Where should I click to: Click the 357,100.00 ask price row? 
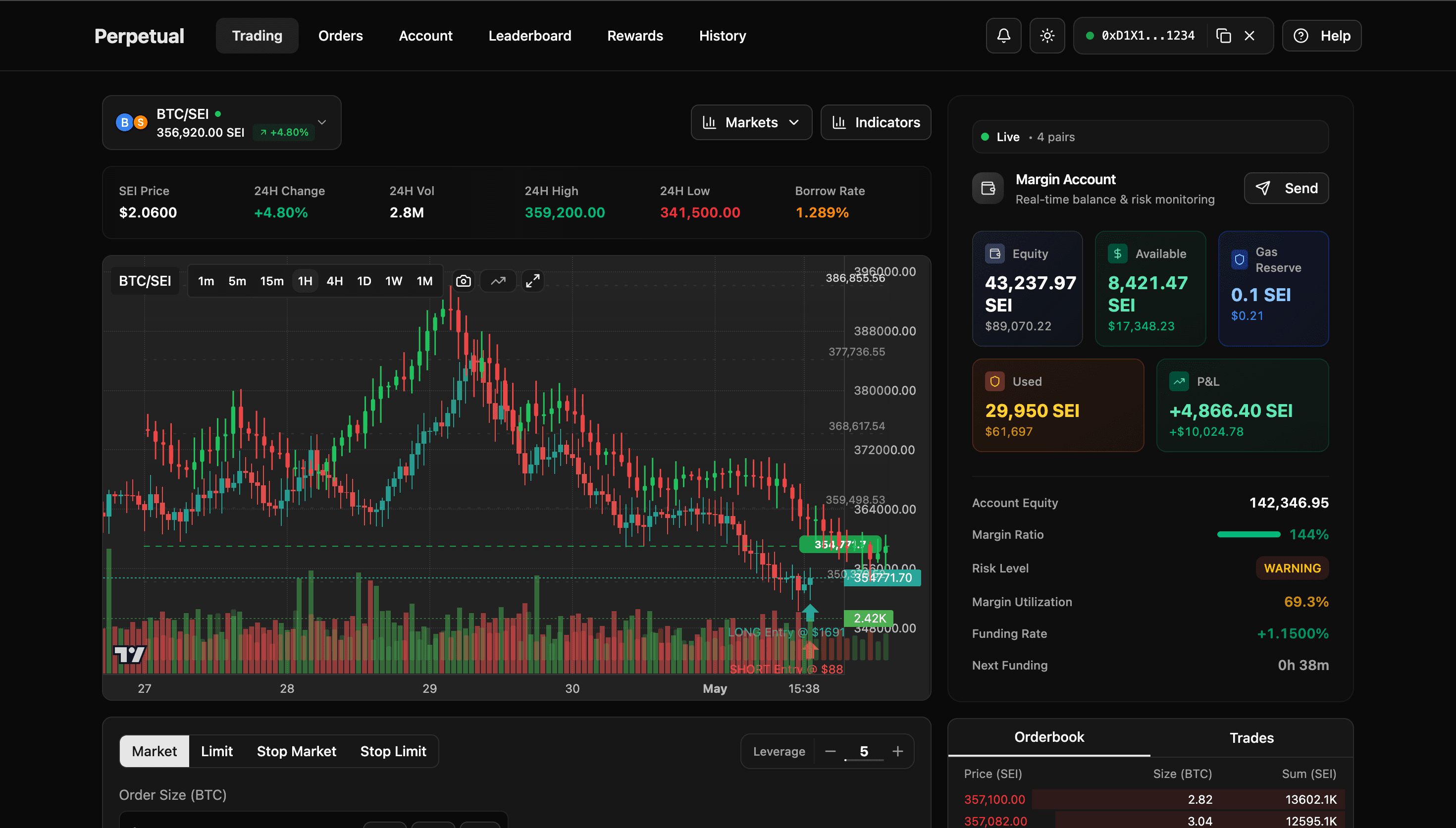click(1150, 800)
